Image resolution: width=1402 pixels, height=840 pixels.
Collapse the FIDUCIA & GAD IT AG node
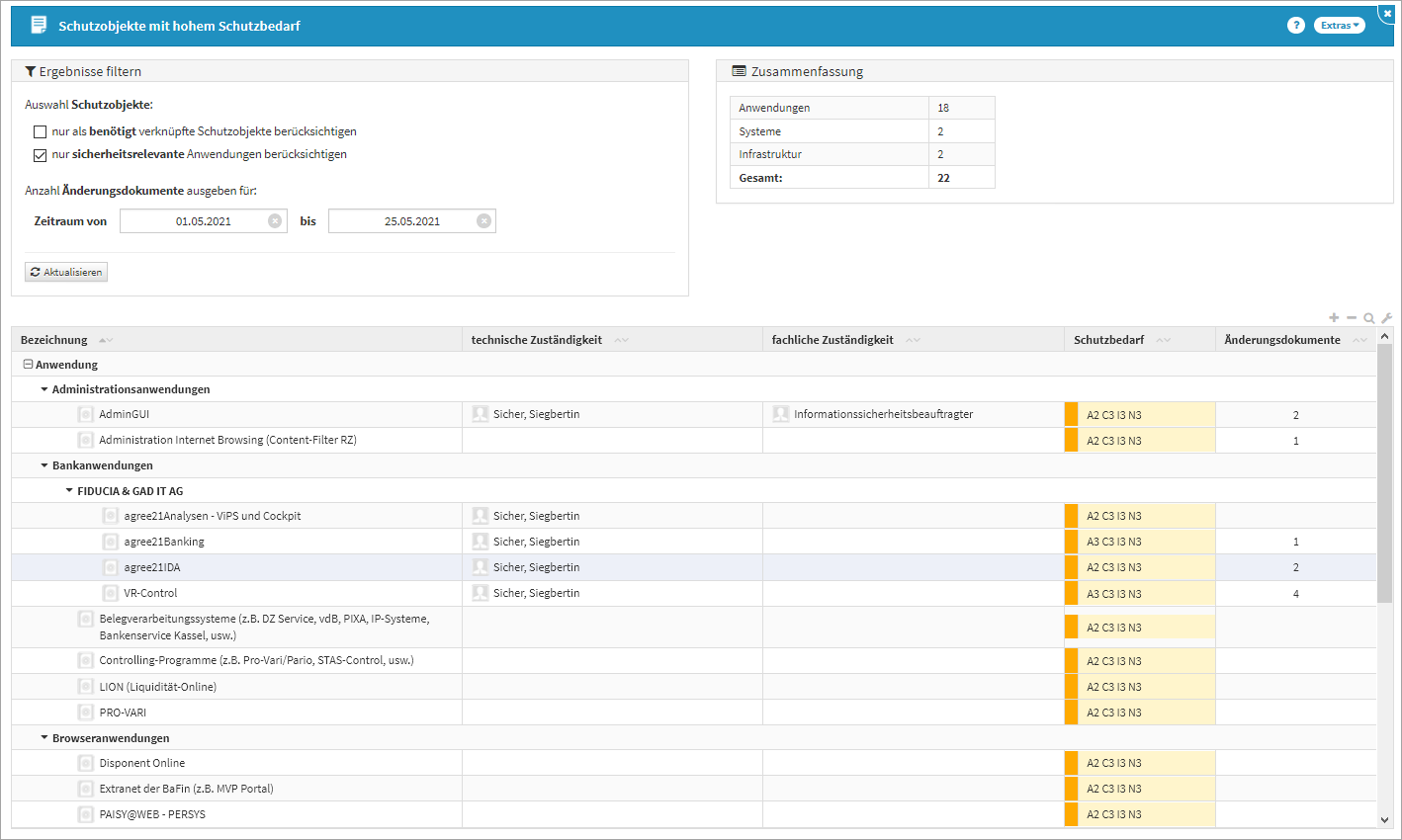coord(69,491)
